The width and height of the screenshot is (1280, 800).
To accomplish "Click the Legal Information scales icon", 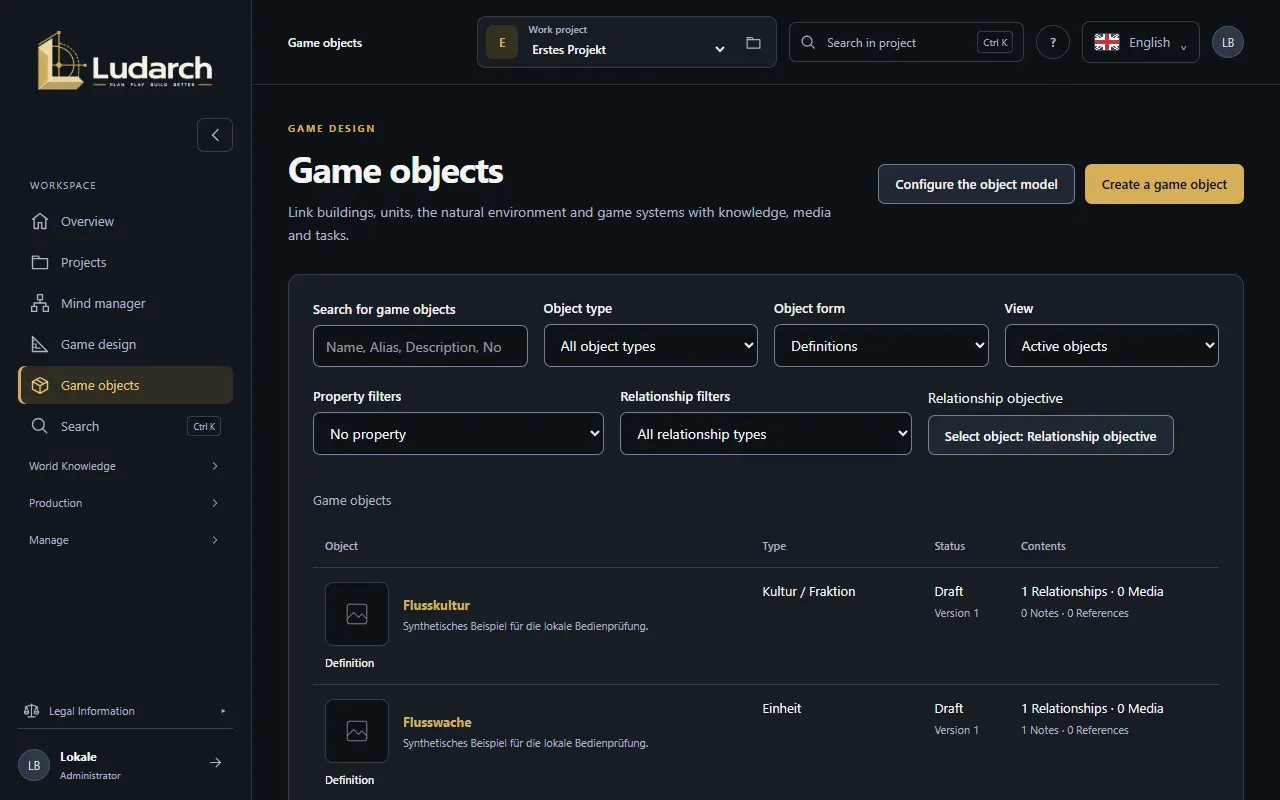I will click(31, 711).
